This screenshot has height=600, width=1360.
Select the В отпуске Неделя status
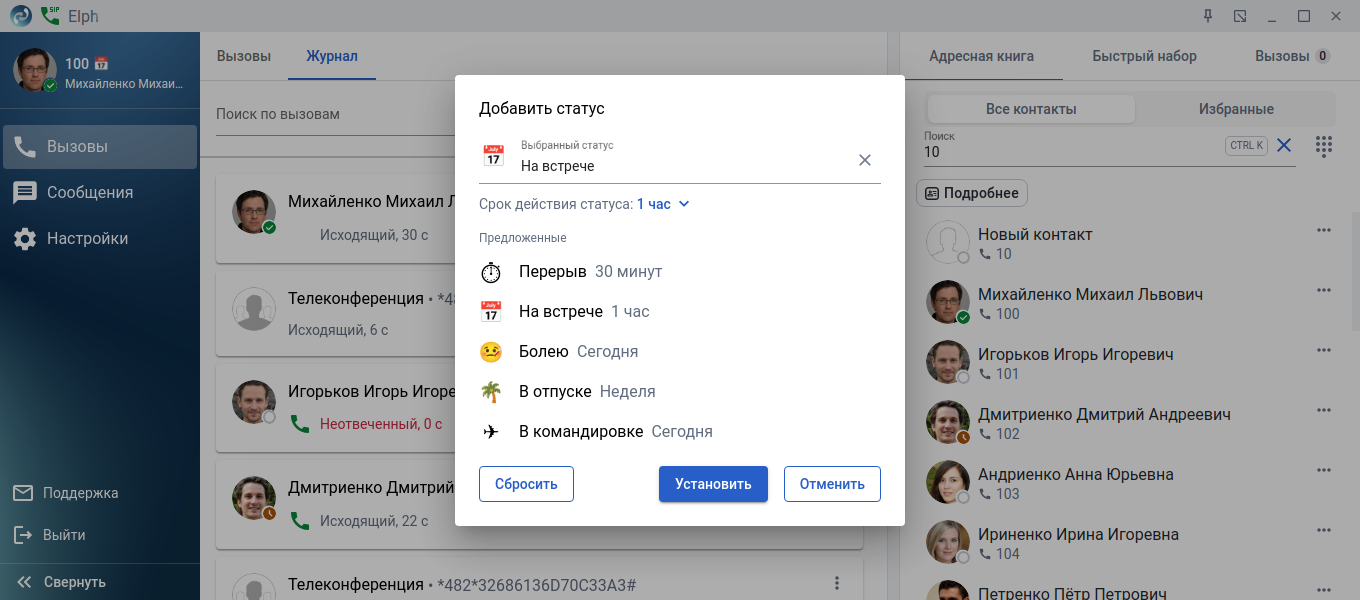[x=680, y=392]
